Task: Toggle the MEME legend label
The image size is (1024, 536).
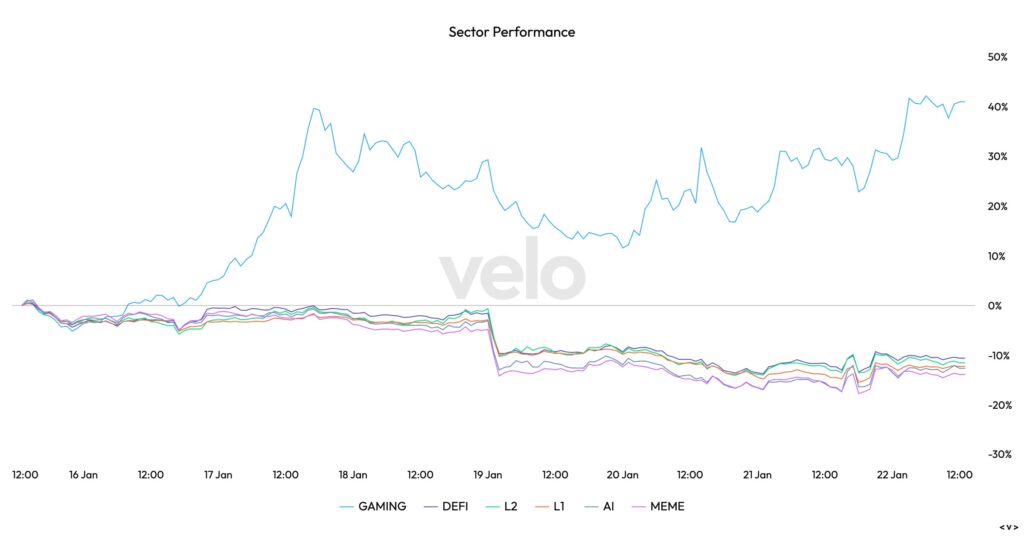Action: coord(667,506)
